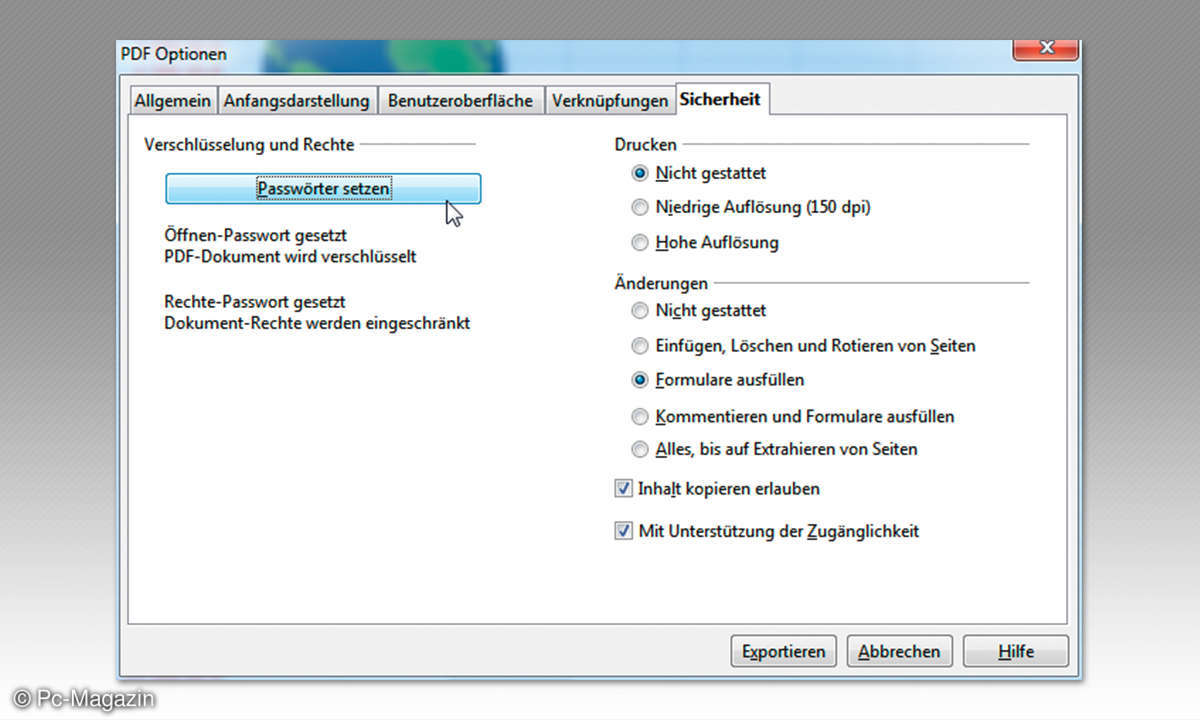Select the Sicherheit tab
1200x720 pixels.
click(720, 99)
